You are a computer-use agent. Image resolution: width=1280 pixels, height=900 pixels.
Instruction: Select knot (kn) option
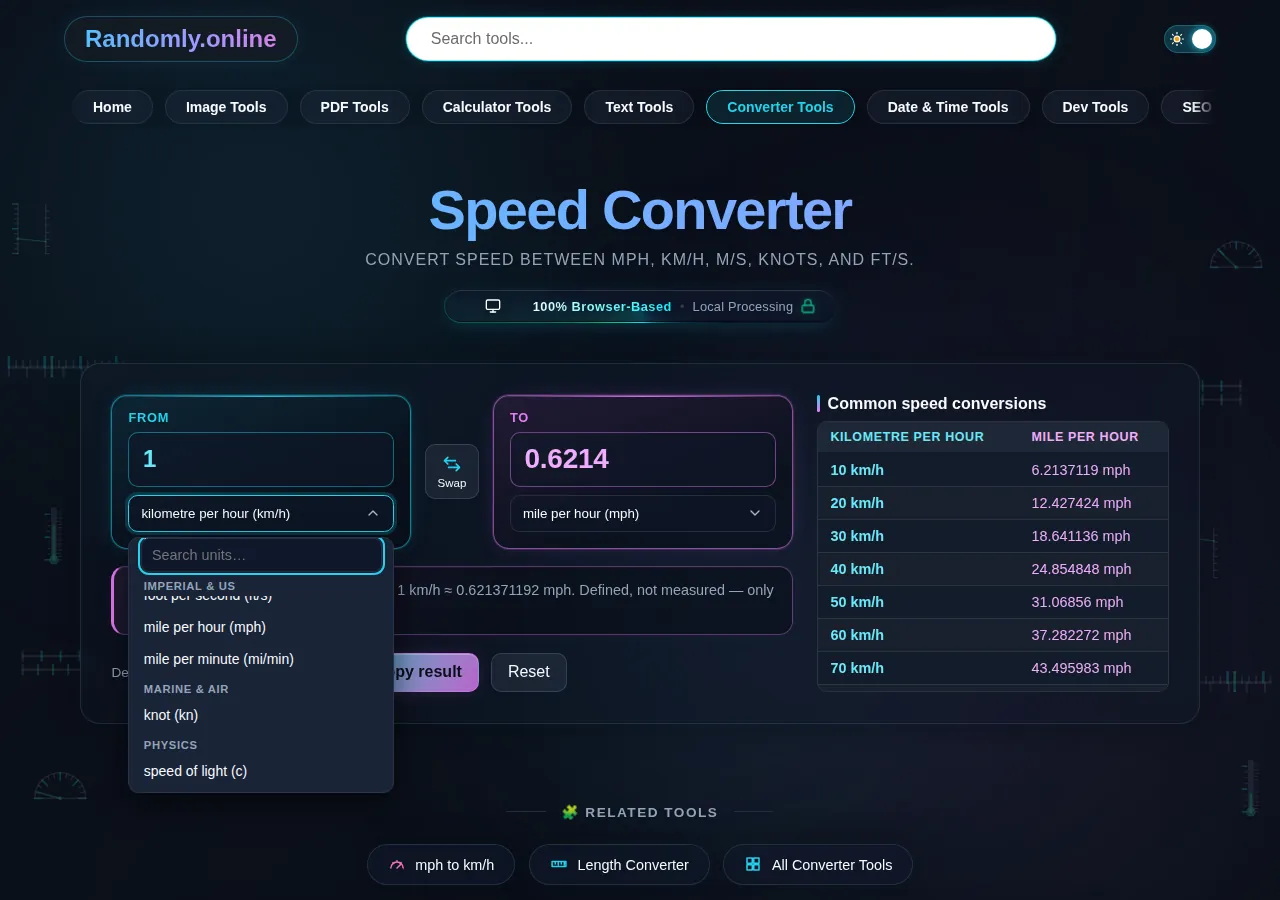[x=261, y=715]
